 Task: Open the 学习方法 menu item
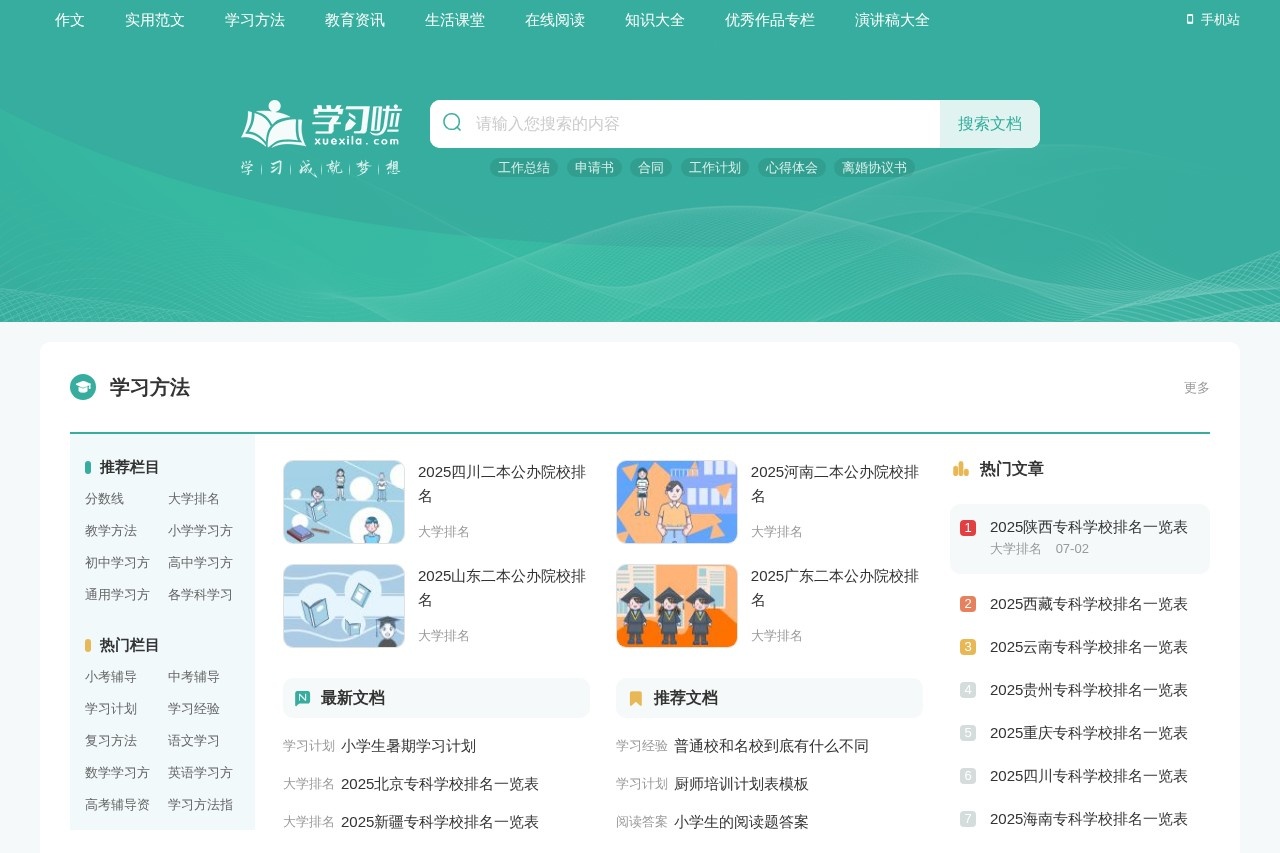pos(255,19)
